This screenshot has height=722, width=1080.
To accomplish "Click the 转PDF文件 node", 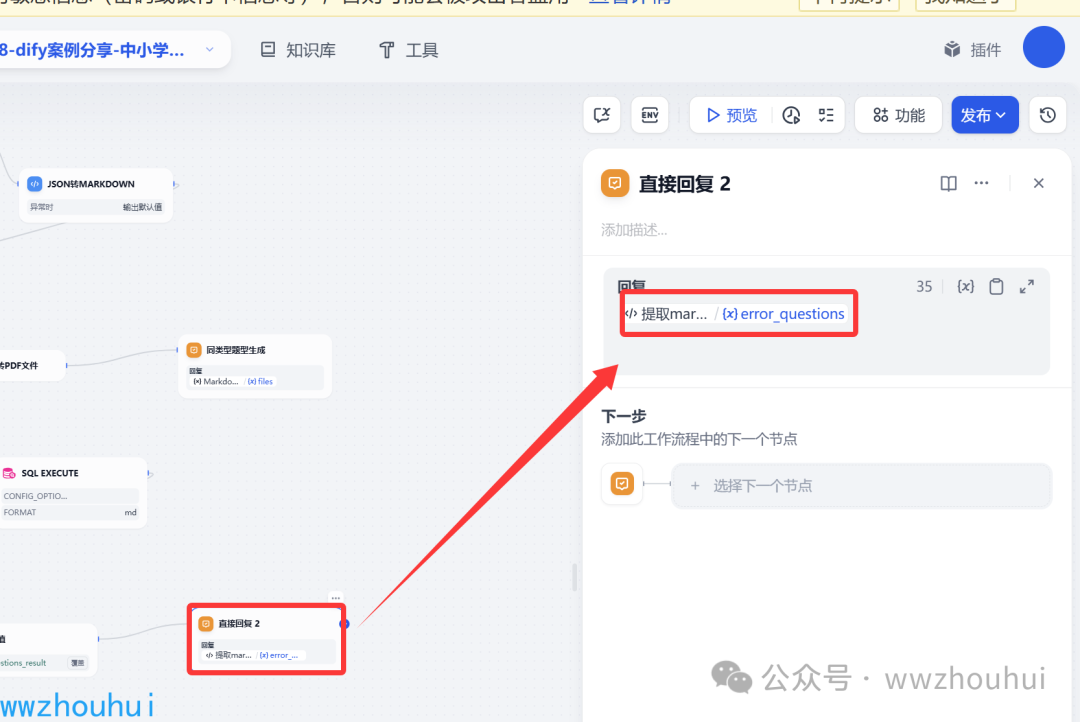I will pos(32,365).
